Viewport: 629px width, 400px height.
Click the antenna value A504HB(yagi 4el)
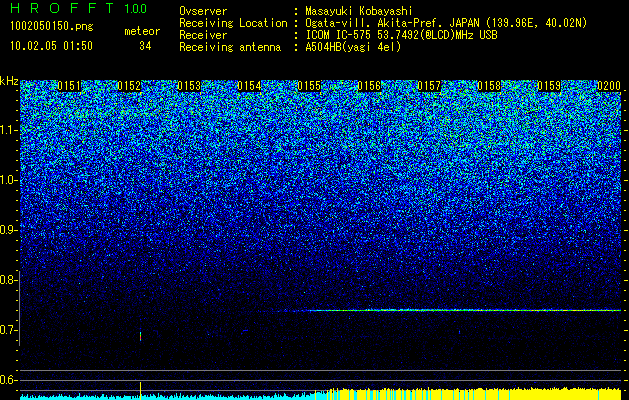[353, 47]
